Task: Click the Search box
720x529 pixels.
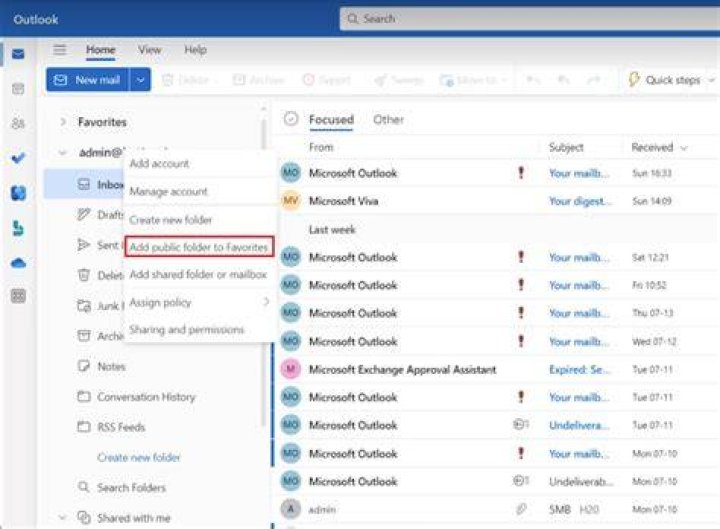Action: 530,19
